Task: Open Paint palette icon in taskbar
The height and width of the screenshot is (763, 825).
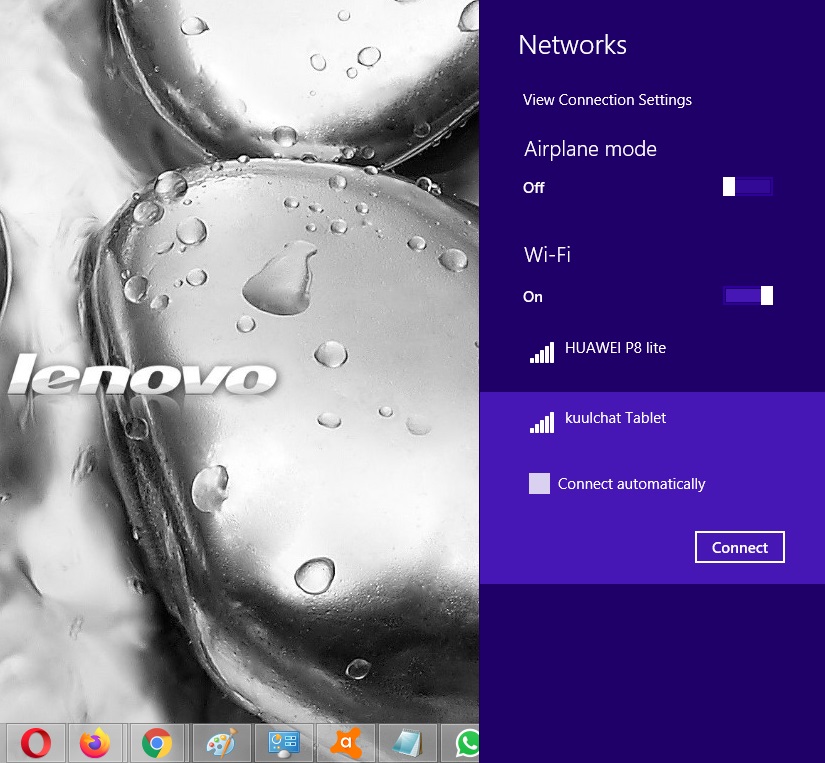Action: (x=222, y=743)
